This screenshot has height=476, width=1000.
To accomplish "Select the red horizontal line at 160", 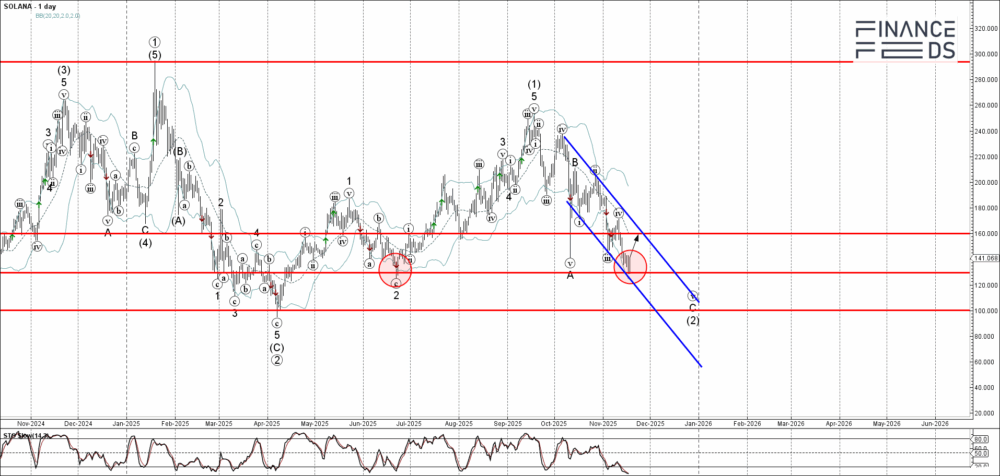I will click(x=485, y=234).
